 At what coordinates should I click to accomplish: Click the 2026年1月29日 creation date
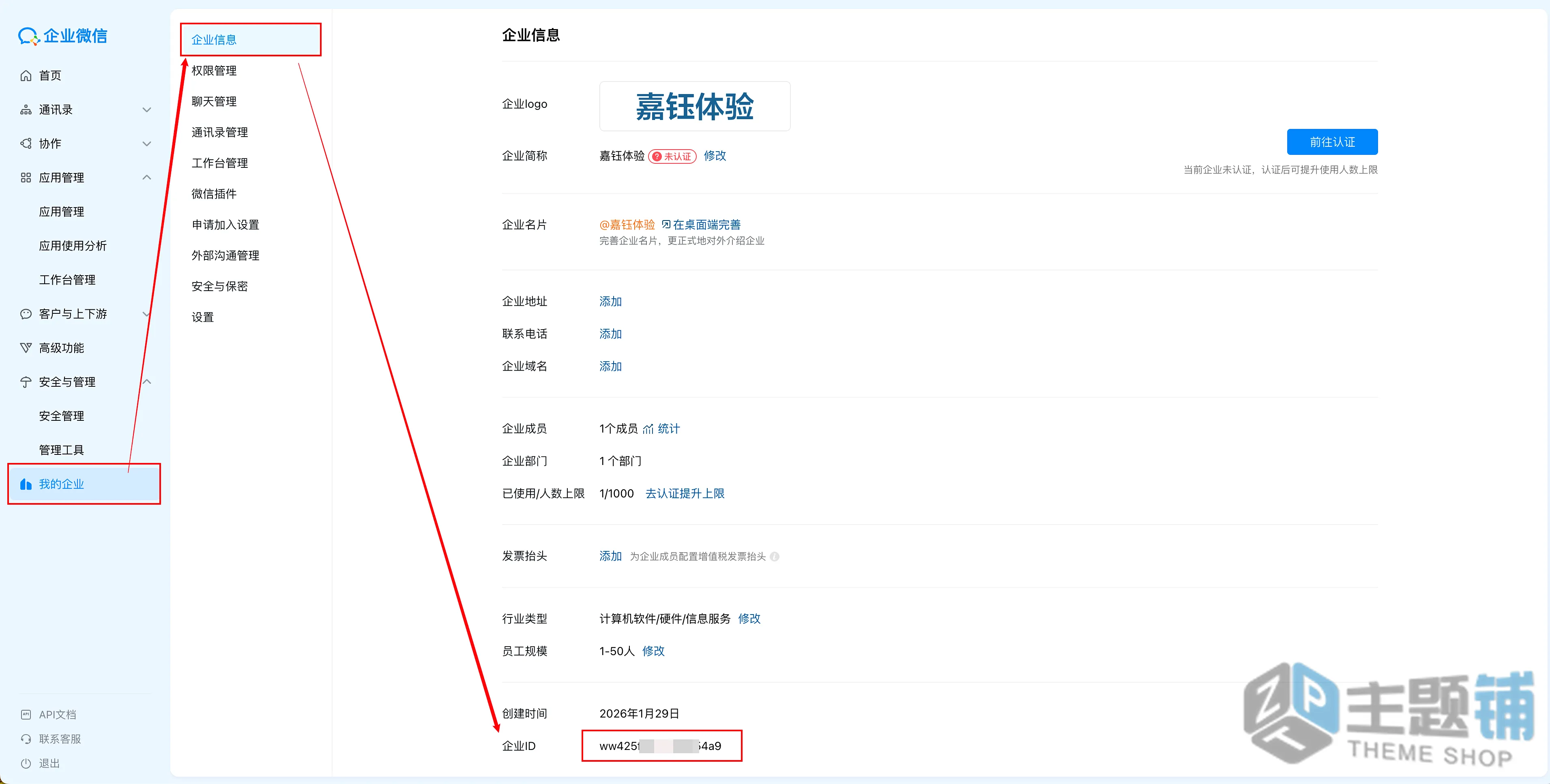click(x=639, y=713)
